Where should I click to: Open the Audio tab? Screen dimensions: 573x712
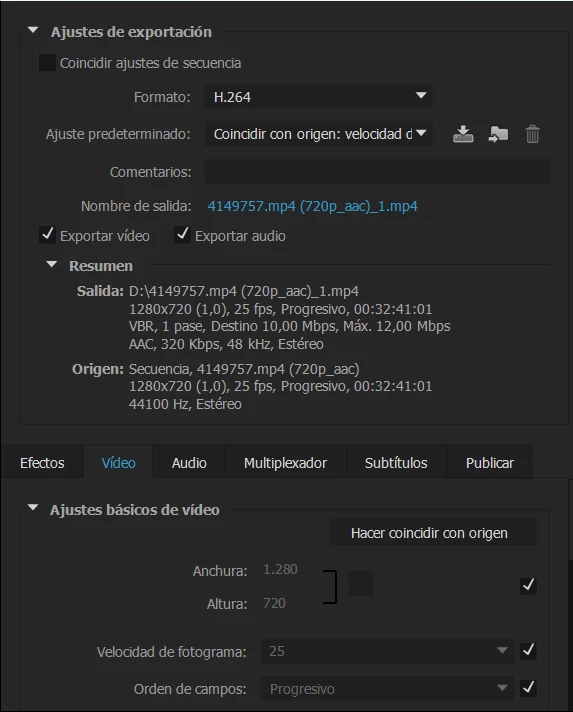pyautogui.click(x=189, y=463)
